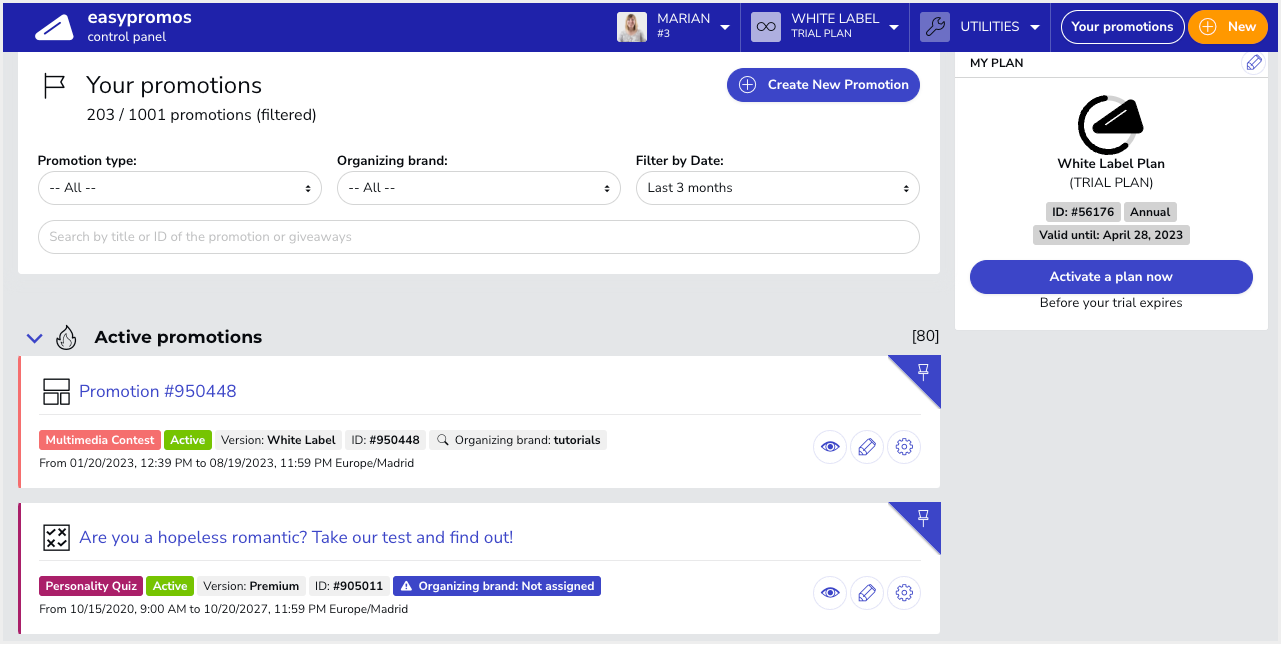
Task: Click the ID: #950448 tag
Action: [x=386, y=440]
